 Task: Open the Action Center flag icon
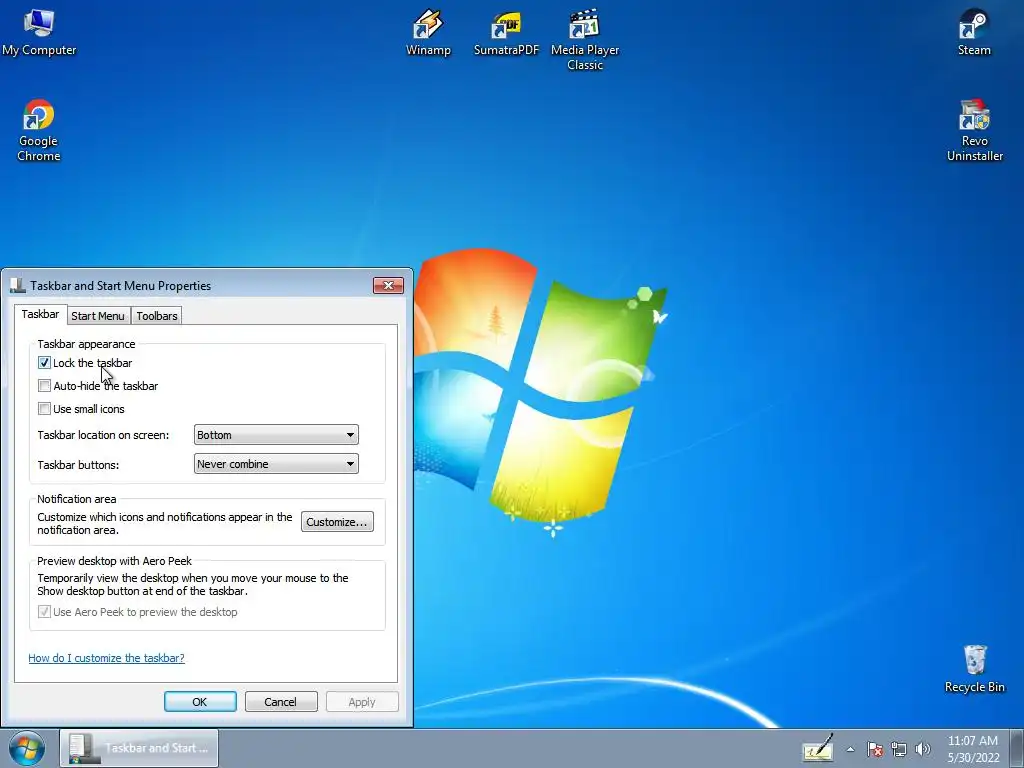pyautogui.click(x=875, y=749)
